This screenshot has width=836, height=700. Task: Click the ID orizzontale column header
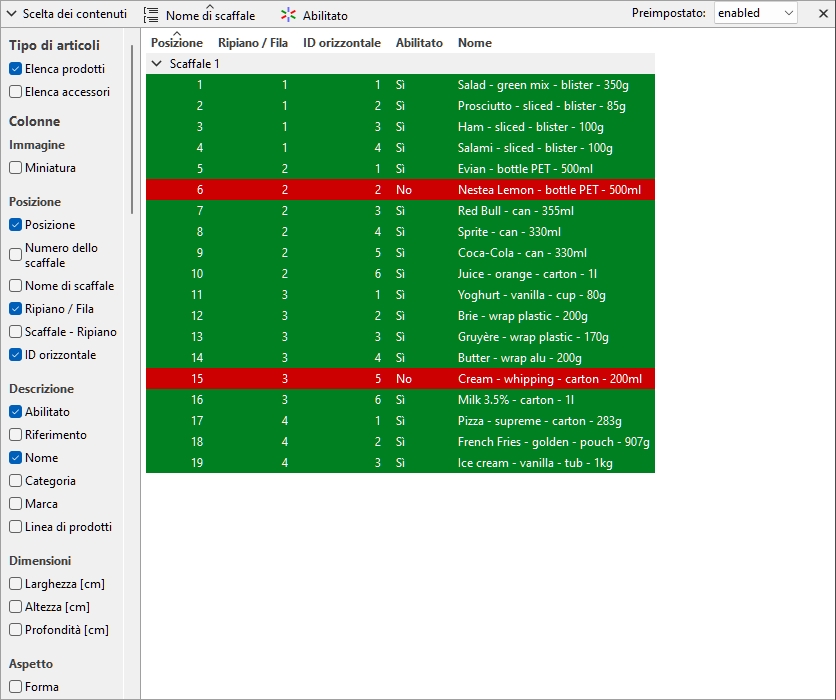click(342, 43)
